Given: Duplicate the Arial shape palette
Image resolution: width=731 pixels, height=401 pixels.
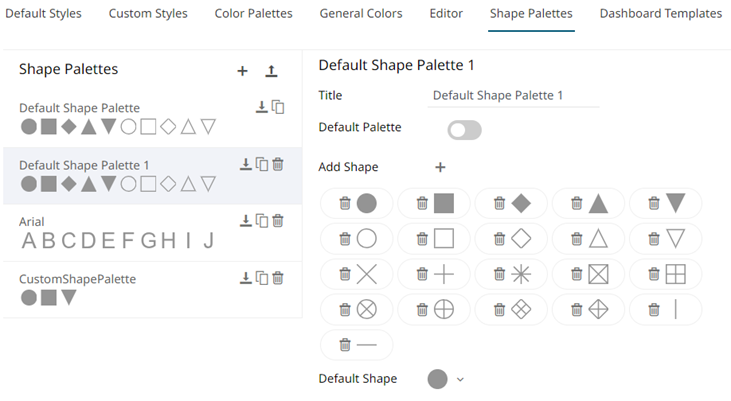Looking at the screenshot, I should [x=262, y=221].
